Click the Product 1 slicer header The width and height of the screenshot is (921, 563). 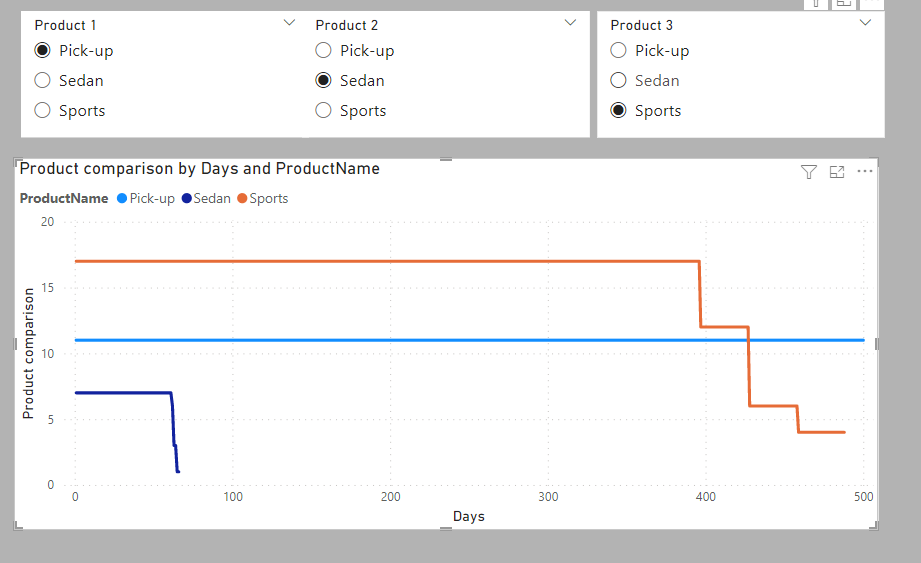(x=65, y=25)
